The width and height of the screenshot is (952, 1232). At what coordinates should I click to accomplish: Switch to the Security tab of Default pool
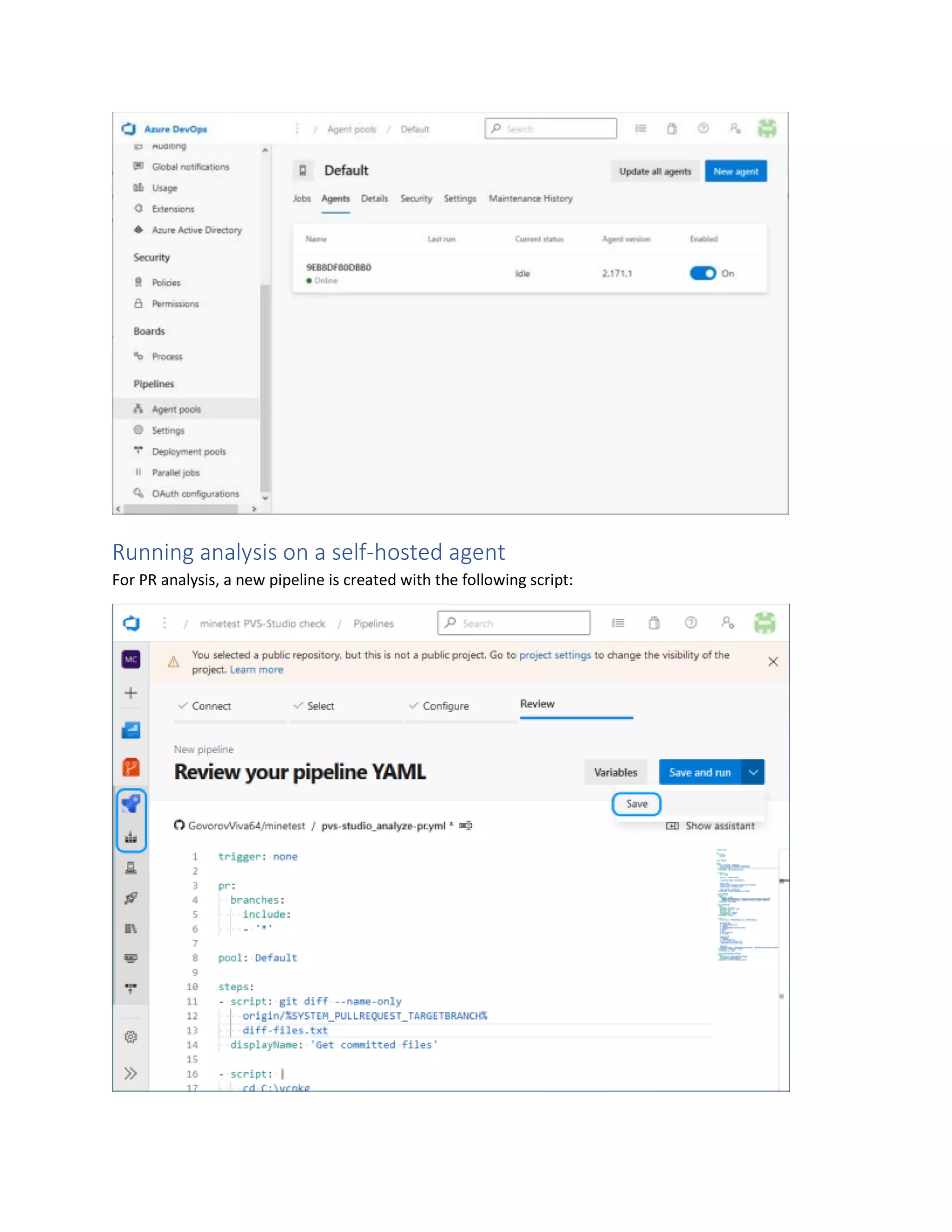tap(416, 199)
